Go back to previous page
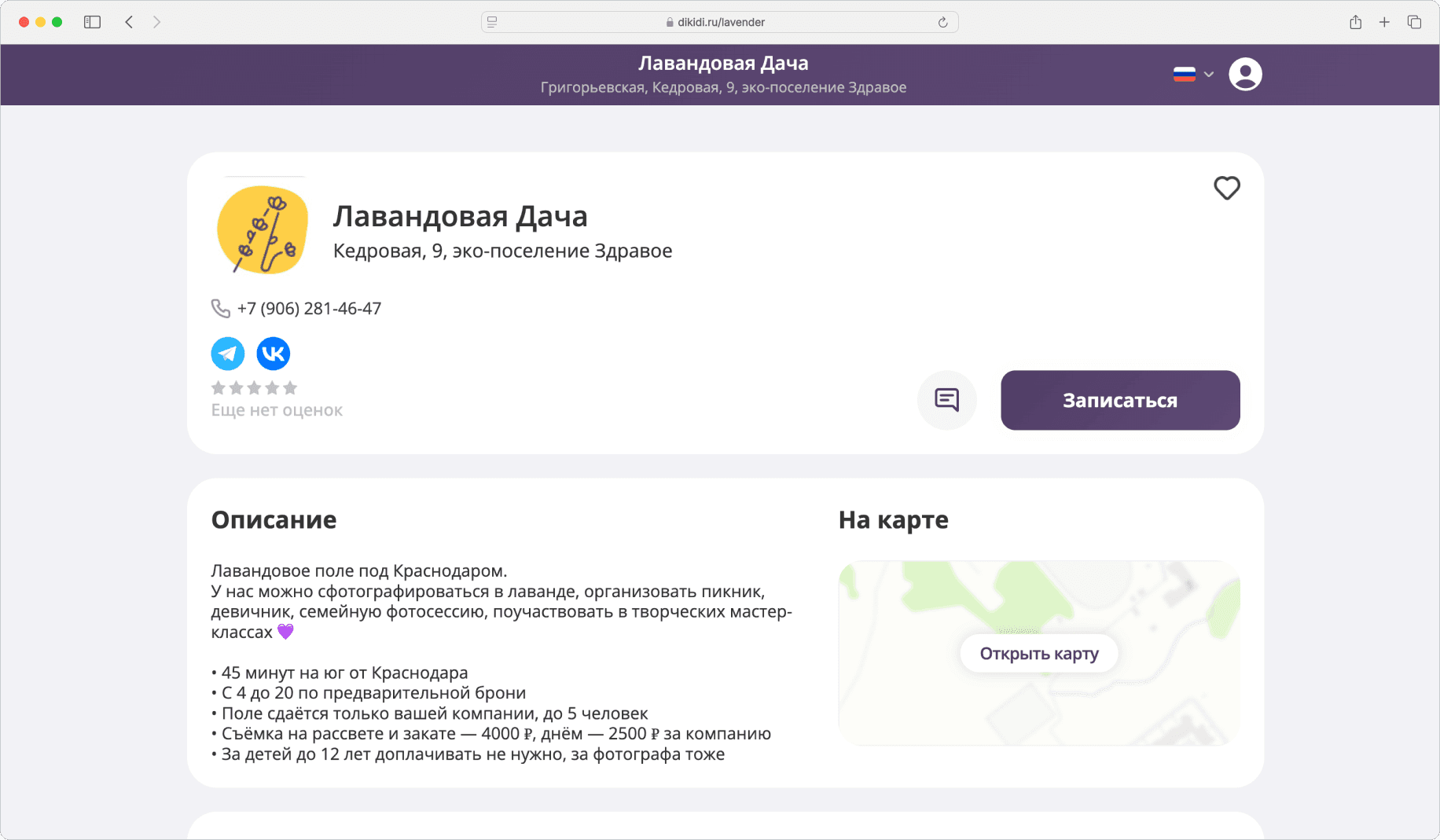The width and height of the screenshot is (1440, 840). pyautogui.click(x=129, y=22)
